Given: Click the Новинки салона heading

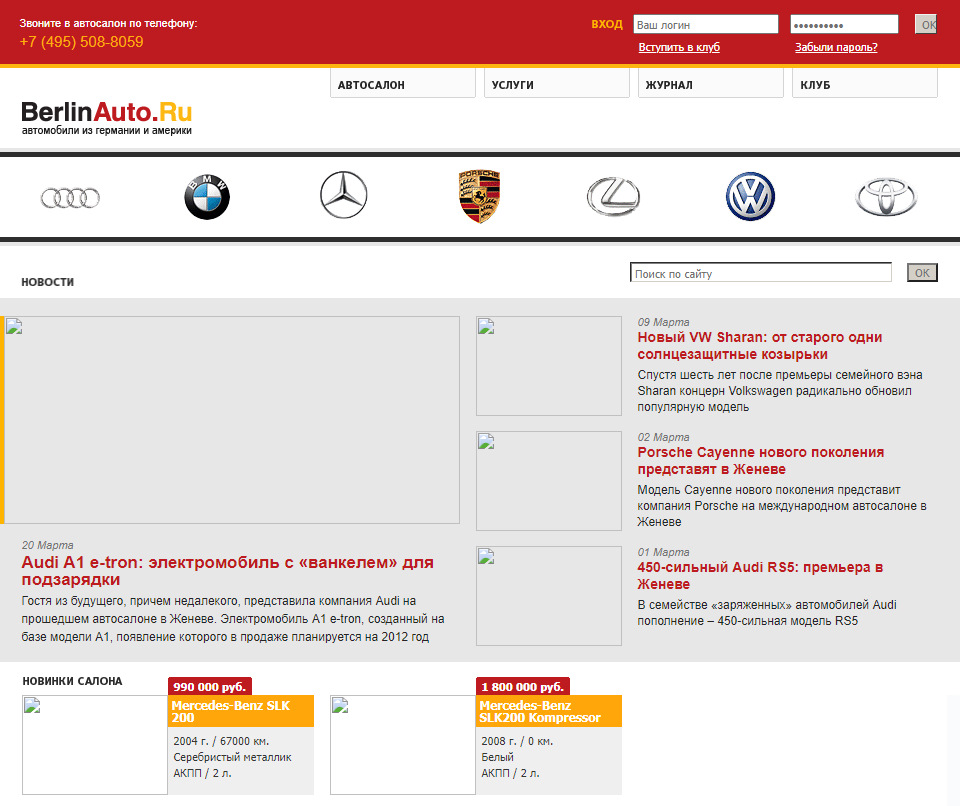Looking at the screenshot, I should 72,681.
